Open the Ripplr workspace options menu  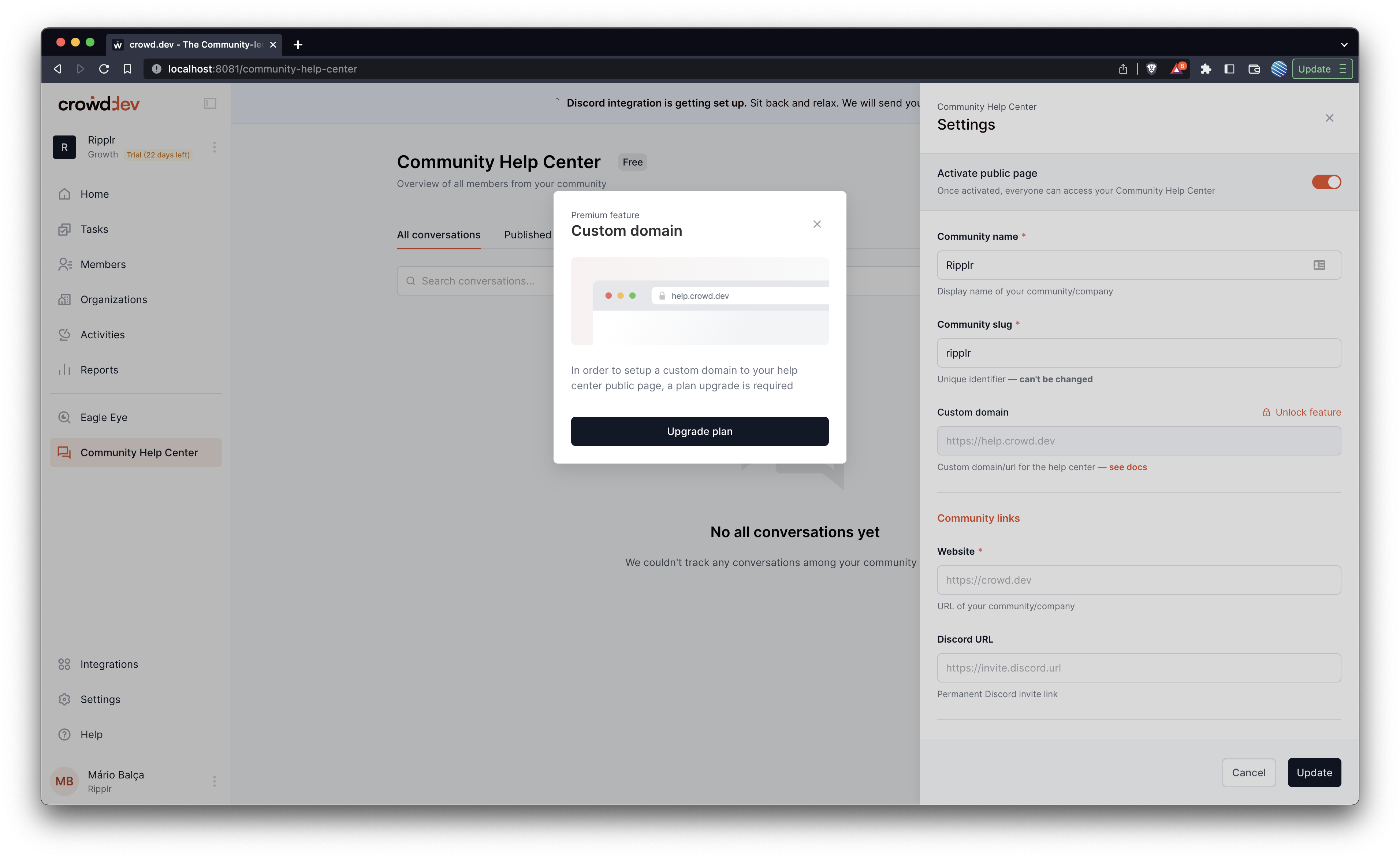(x=214, y=147)
